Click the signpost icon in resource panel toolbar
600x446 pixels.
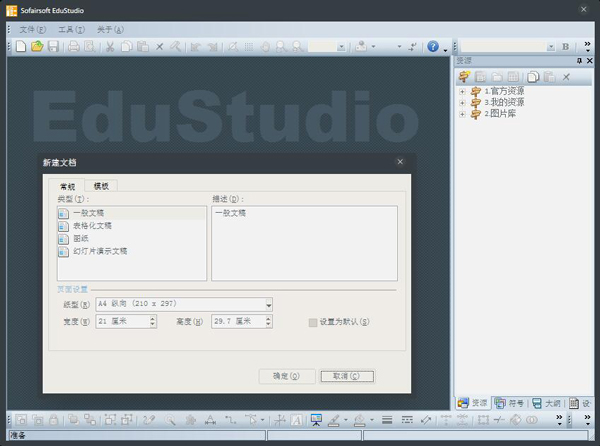[464, 77]
